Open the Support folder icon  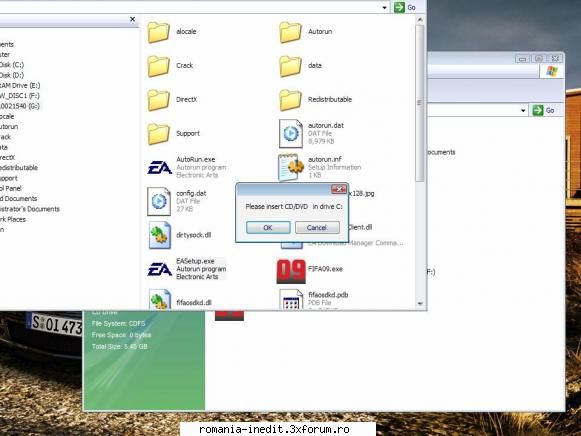tap(159, 134)
